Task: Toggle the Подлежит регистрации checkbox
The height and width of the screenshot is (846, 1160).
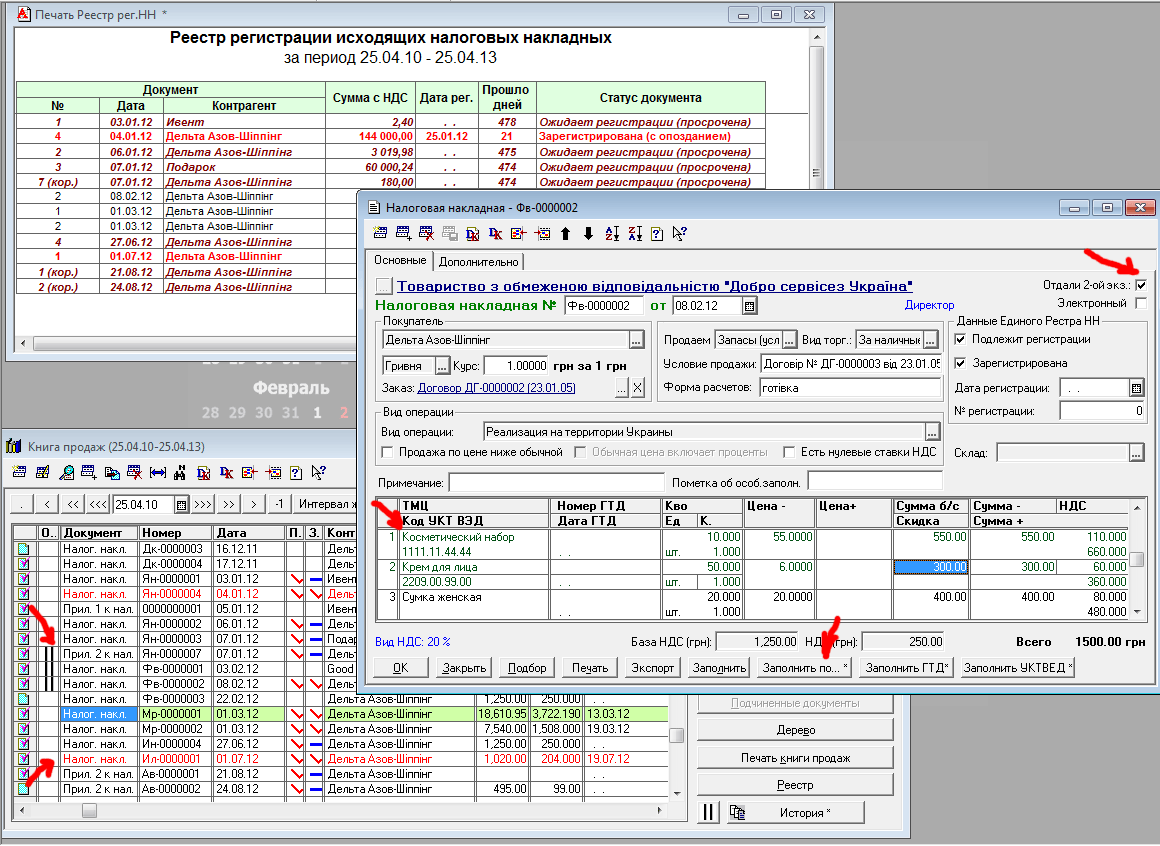Action: (960, 339)
